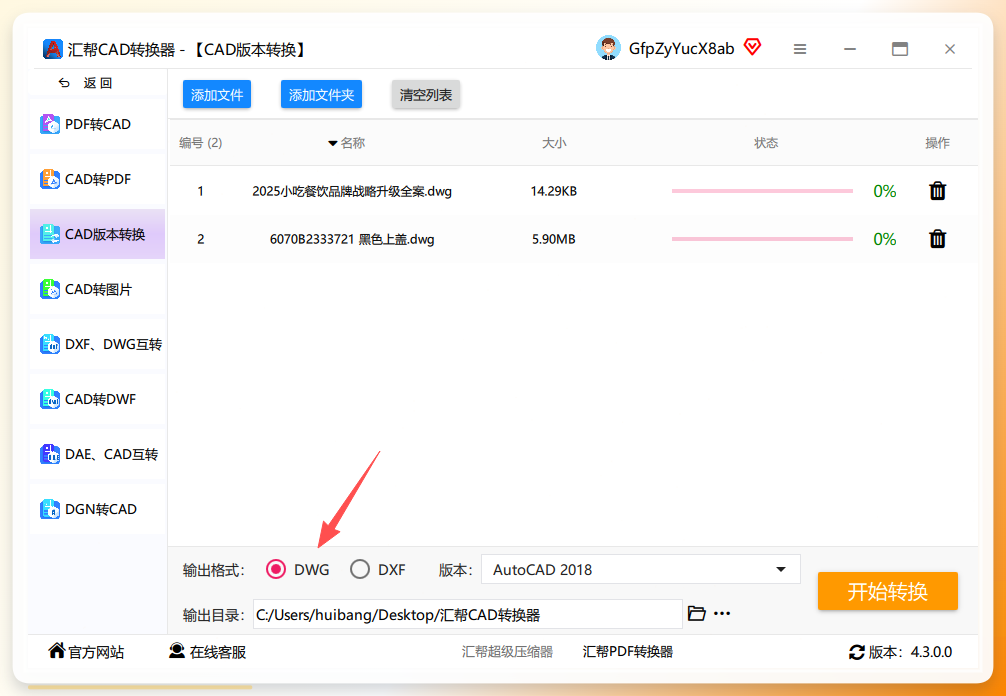Click the PDF转CAD sidebar icon
1006x696 pixels.
tap(50, 124)
